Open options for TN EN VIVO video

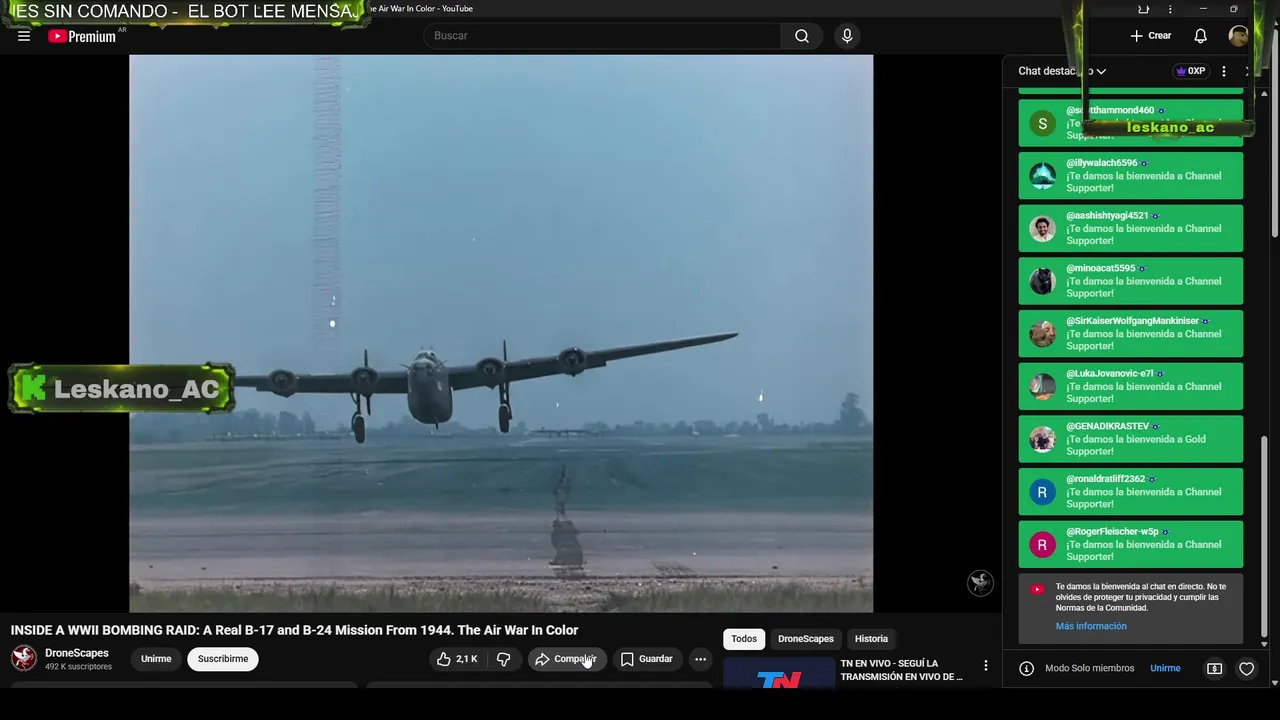986,666
